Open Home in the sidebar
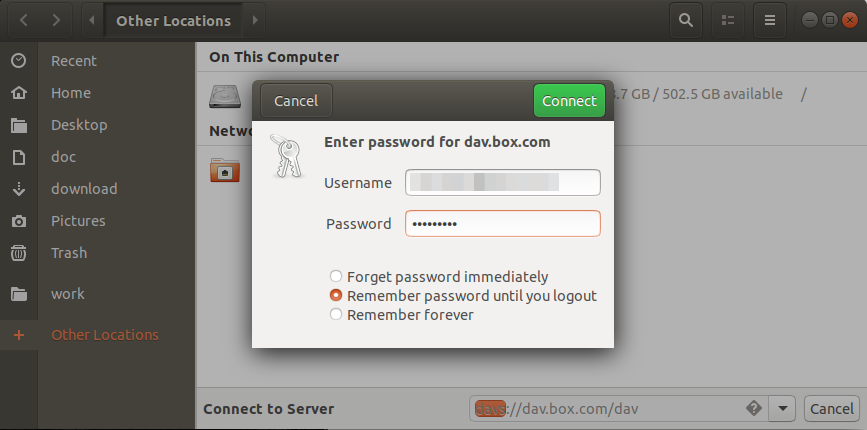867x430 pixels. pyautogui.click(x=71, y=93)
